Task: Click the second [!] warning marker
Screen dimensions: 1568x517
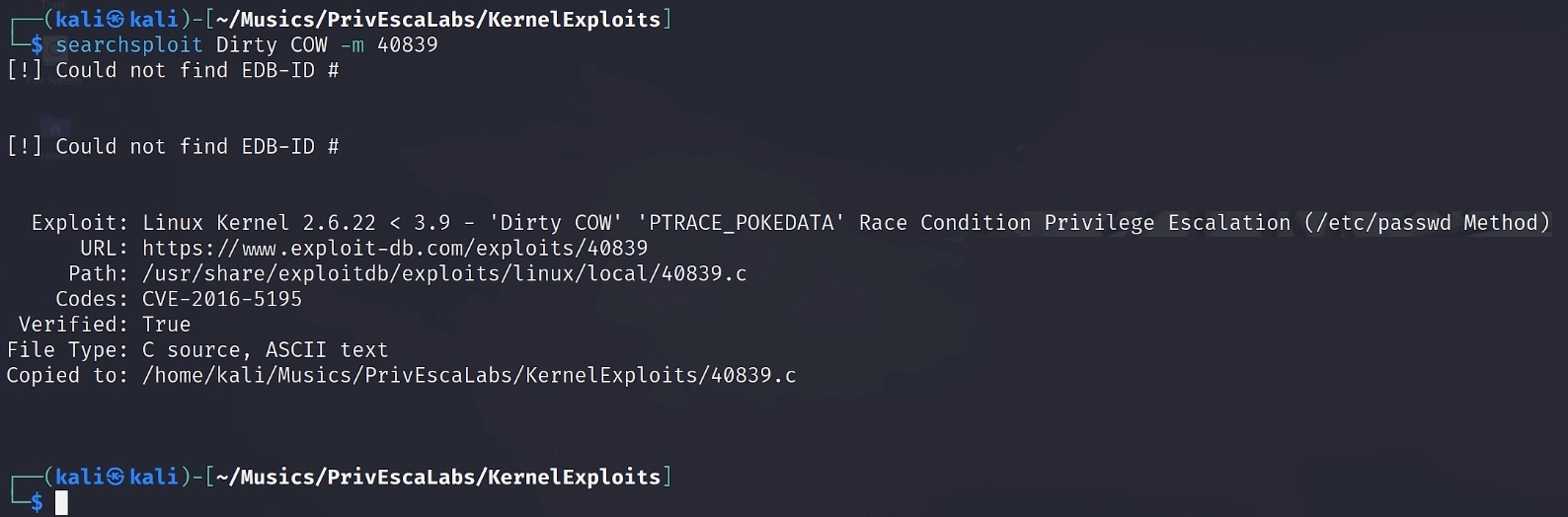Action: click(x=24, y=146)
